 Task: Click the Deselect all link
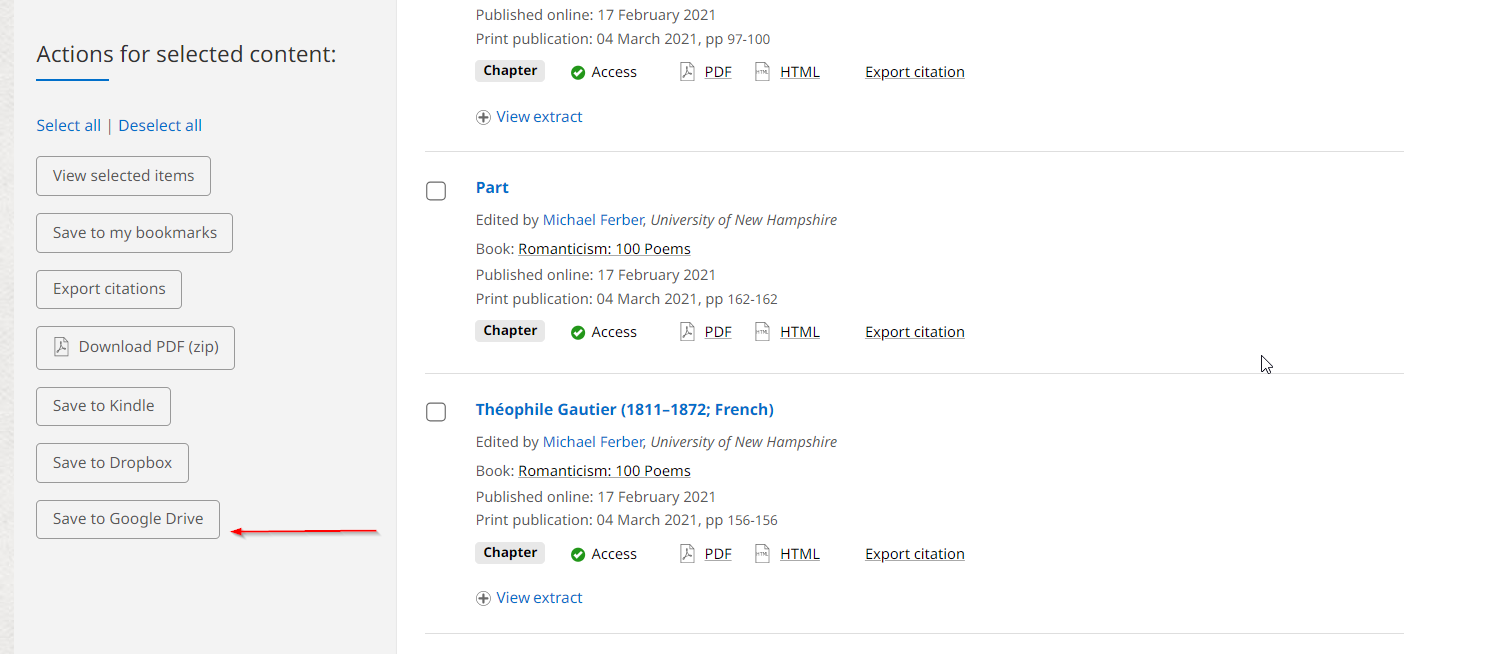point(160,126)
